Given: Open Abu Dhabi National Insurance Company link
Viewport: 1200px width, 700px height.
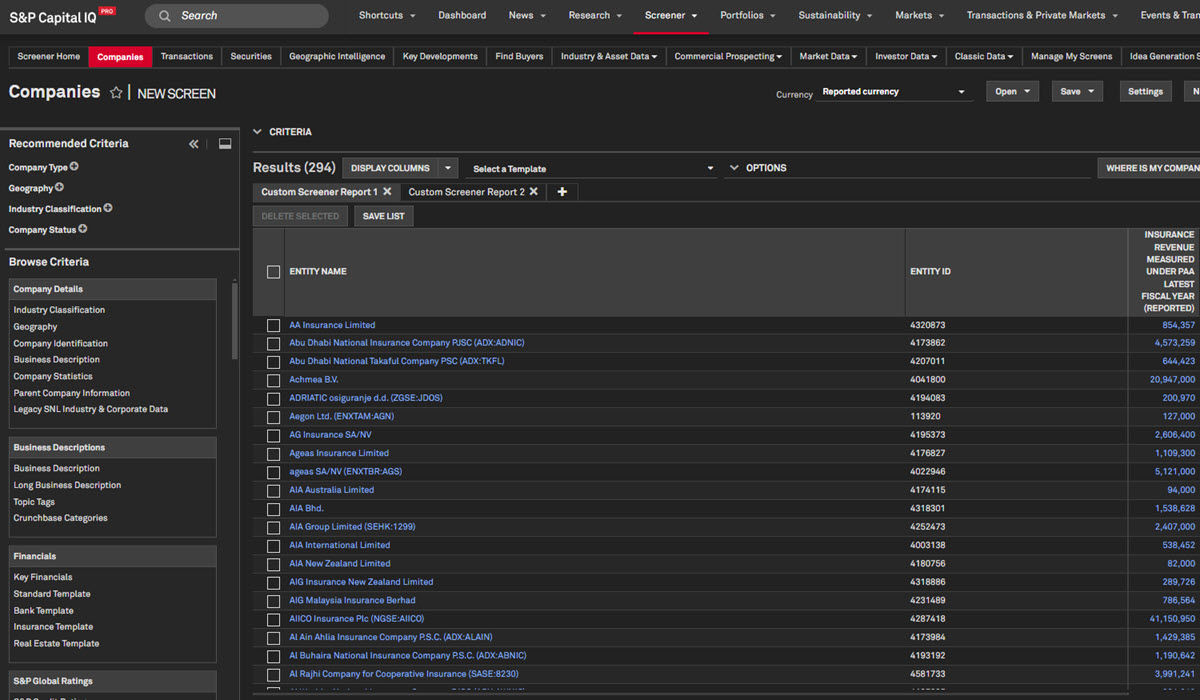Looking at the screenshot, I should (407, 343).
